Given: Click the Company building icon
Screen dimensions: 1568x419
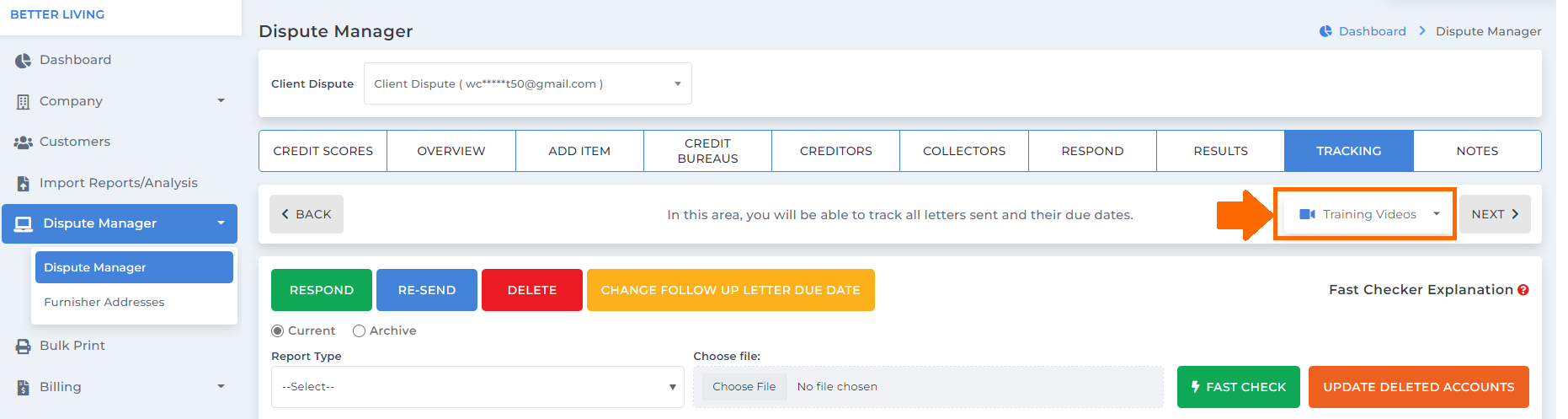Looking at the screenshot, I should click(x=23, y=101).
